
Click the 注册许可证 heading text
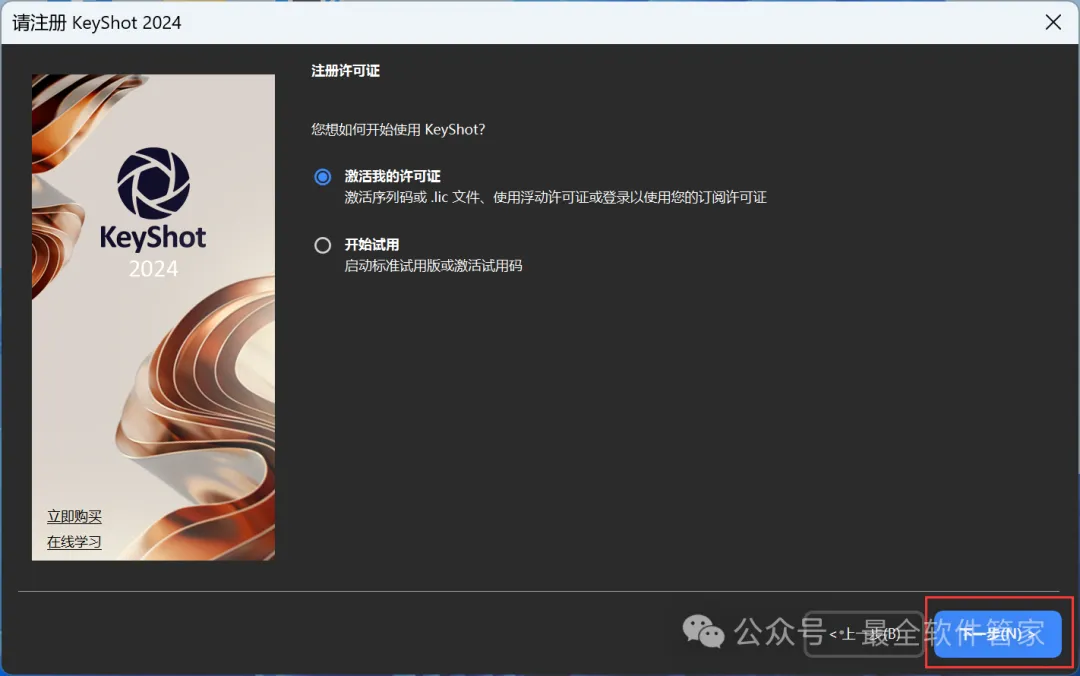[345, 71]
